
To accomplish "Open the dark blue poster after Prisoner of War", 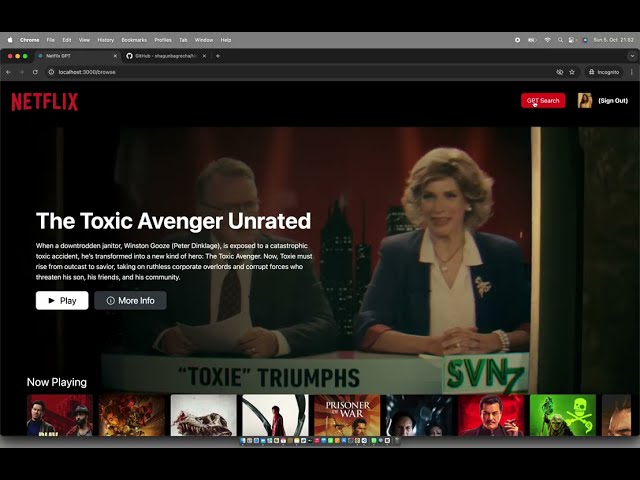I will (419, 415).
